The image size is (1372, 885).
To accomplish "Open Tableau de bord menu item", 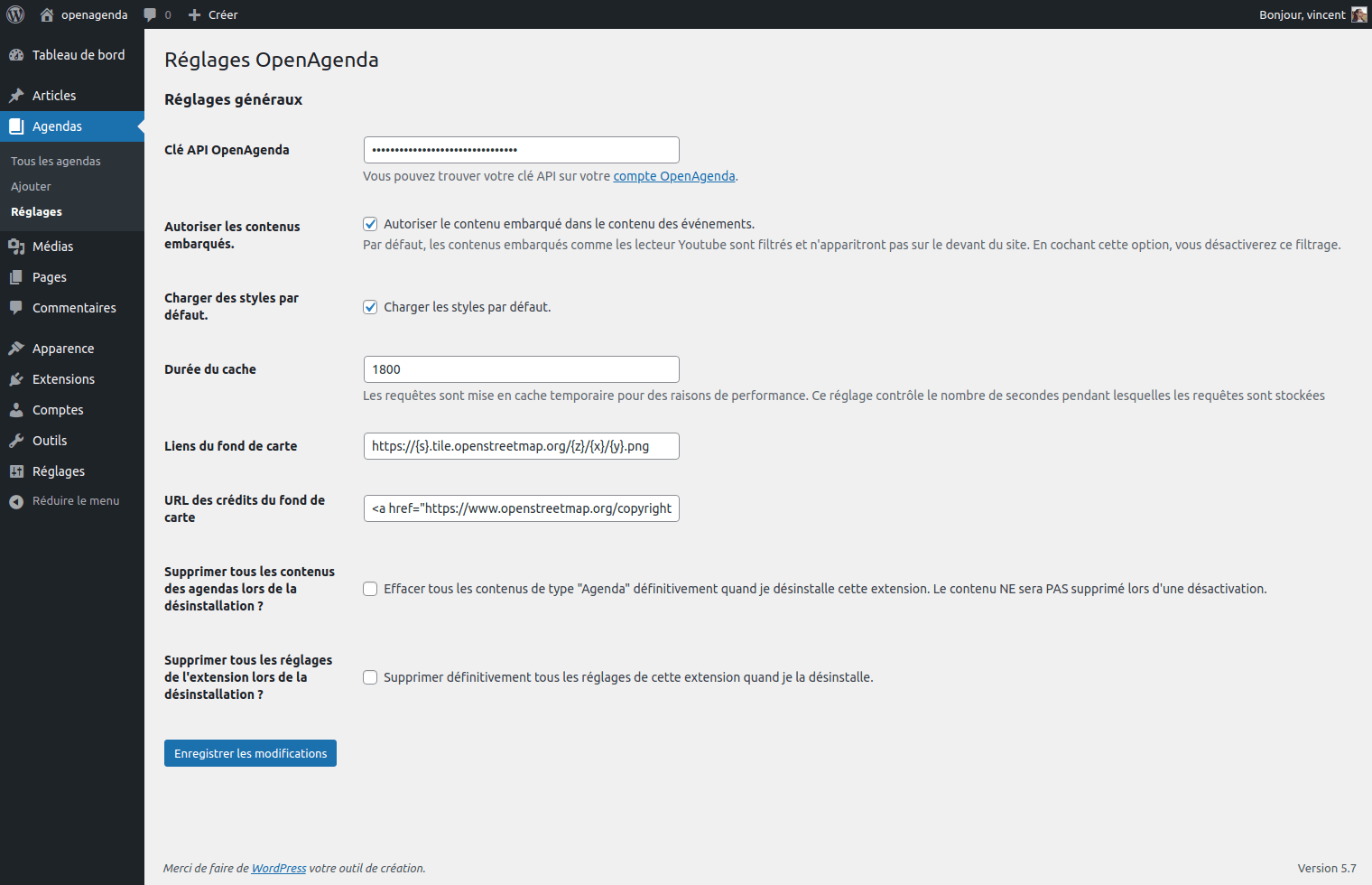I will pos(72,55).
